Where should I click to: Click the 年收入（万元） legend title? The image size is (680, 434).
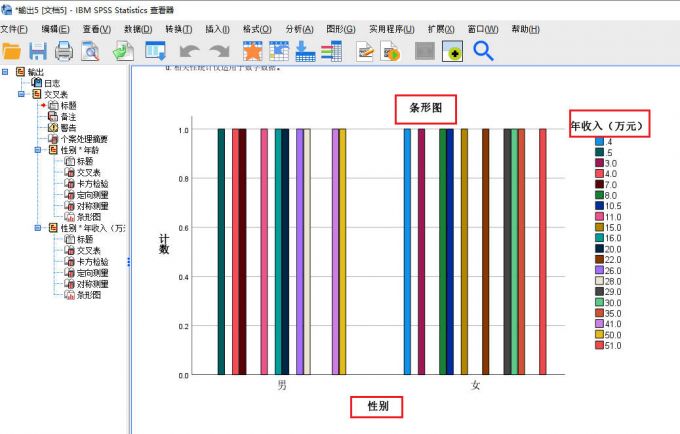pos(606,126)
